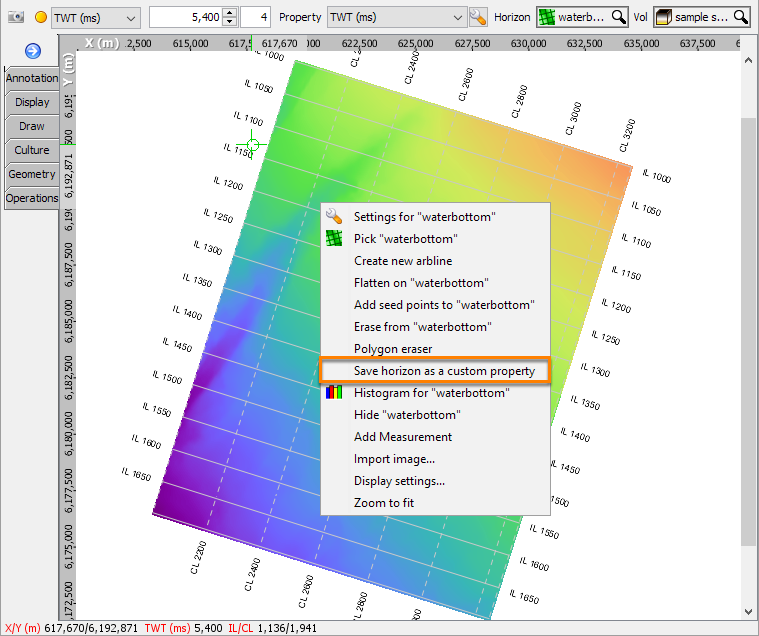759x636 pixels.
Task: Click the Horizon label in toolbar
Action: point(512,17)
